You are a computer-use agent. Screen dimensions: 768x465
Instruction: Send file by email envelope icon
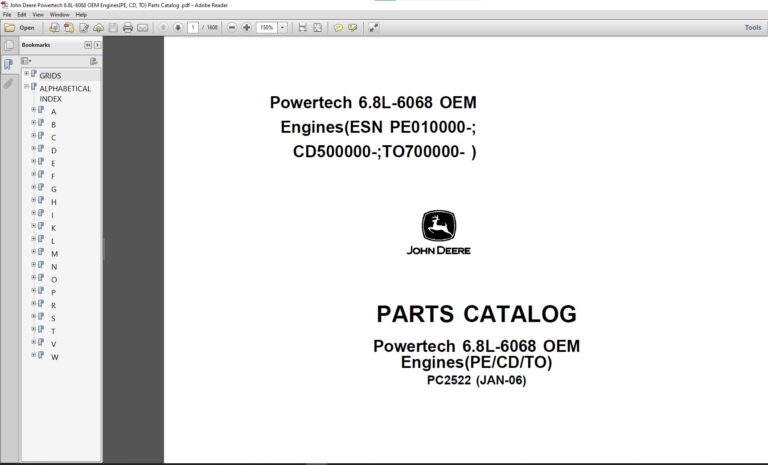[143, 28]
